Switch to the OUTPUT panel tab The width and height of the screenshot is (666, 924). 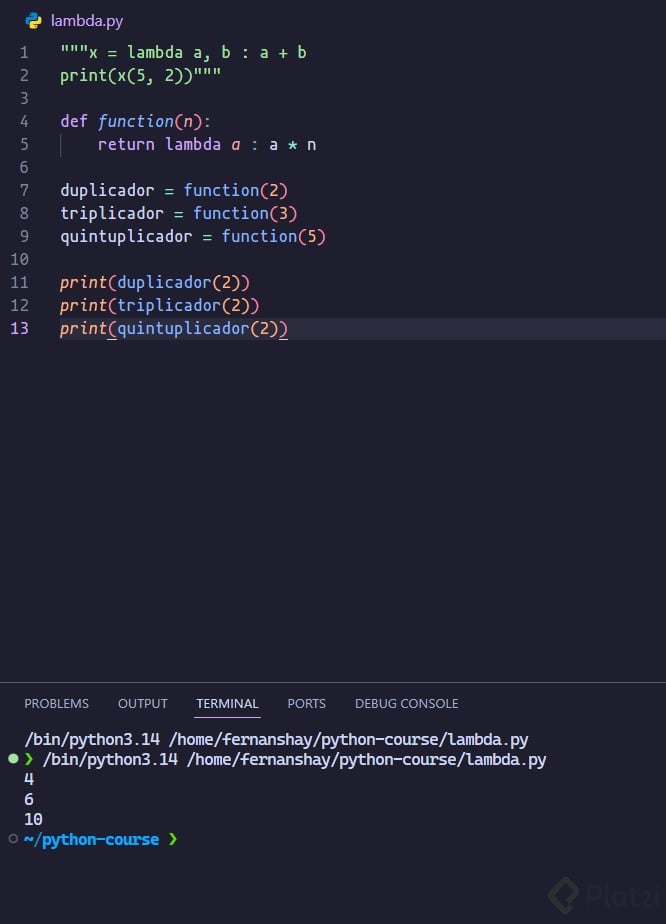[x=143, y=704]
